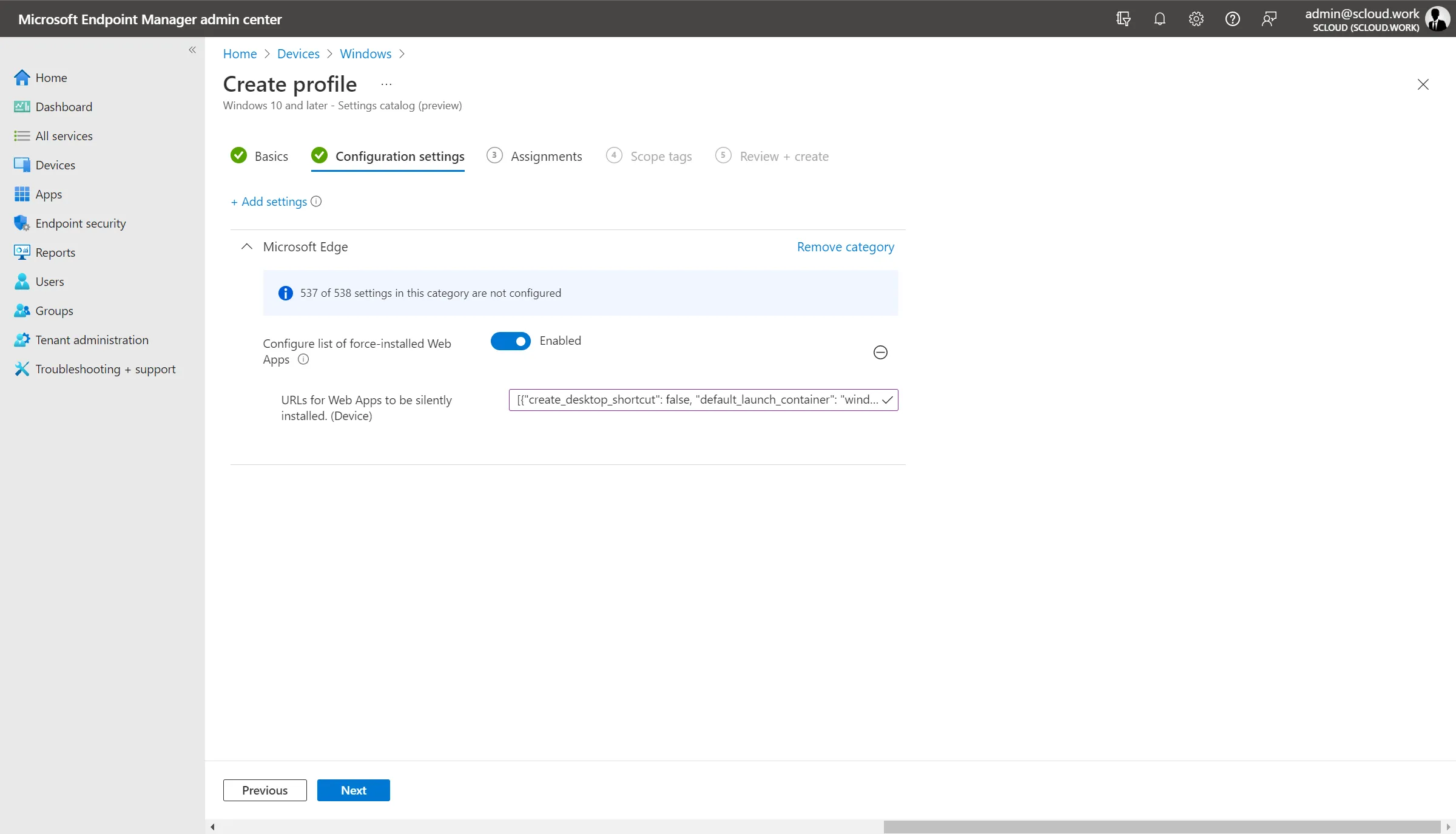The height and width of the screenshot is (834, 1456).
Task: Remove the force-installed Web Apps setting (minus icon)
Action: coord(880,353)
